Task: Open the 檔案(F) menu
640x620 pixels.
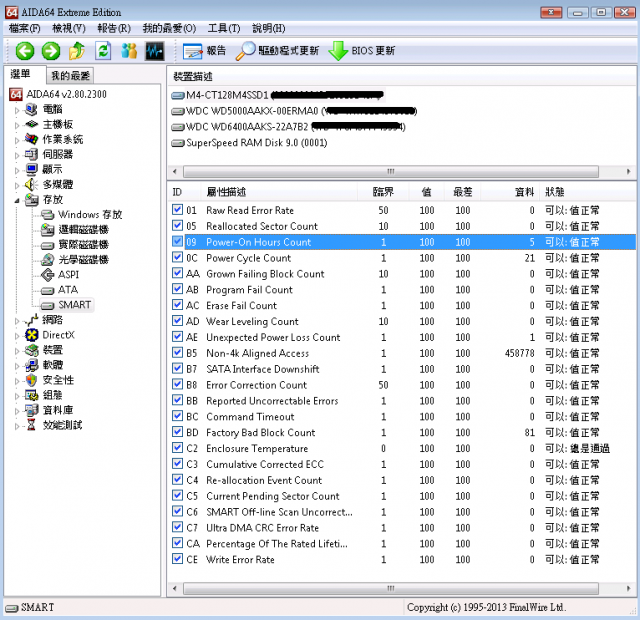Action: coord(24,28)
